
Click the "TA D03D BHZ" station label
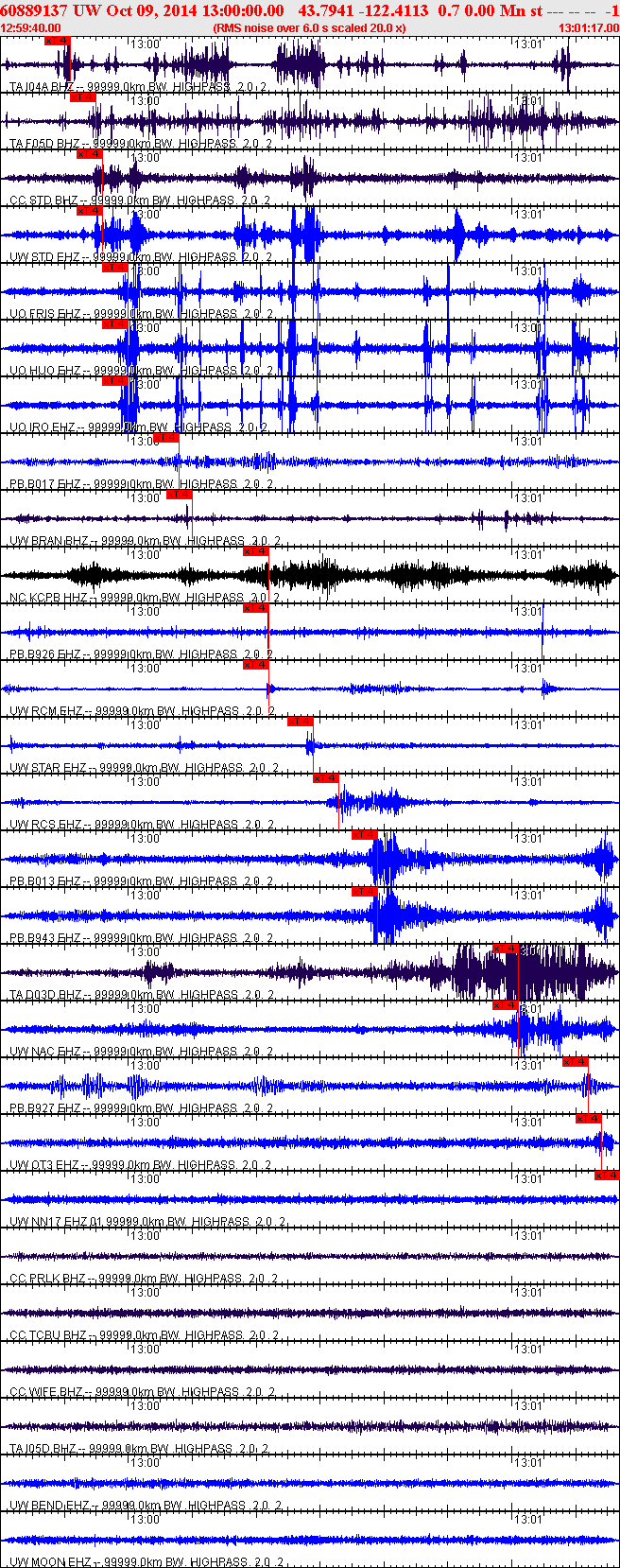[45, 995]
